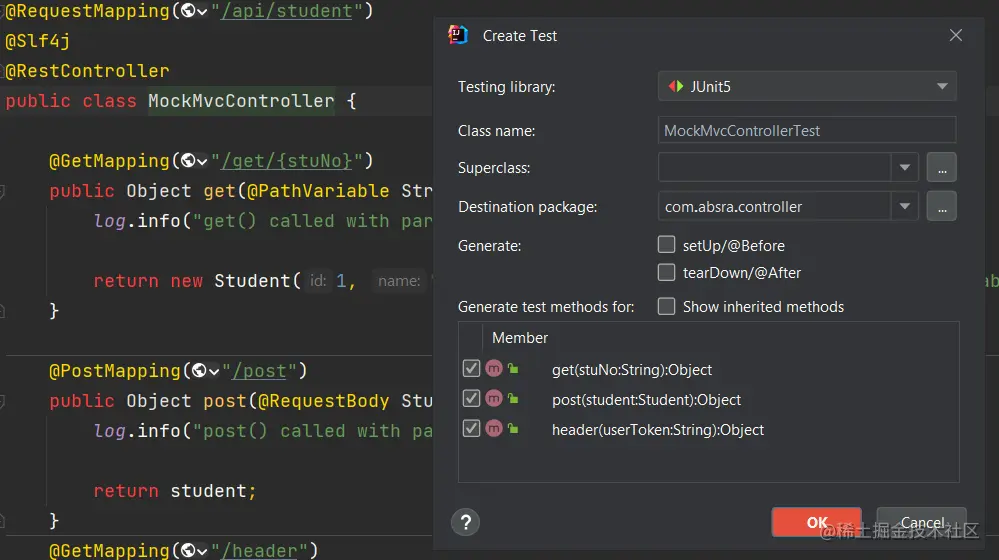999x560 pixels.
Task: Click @RestController annotation in editor
Action: point(87,71)
